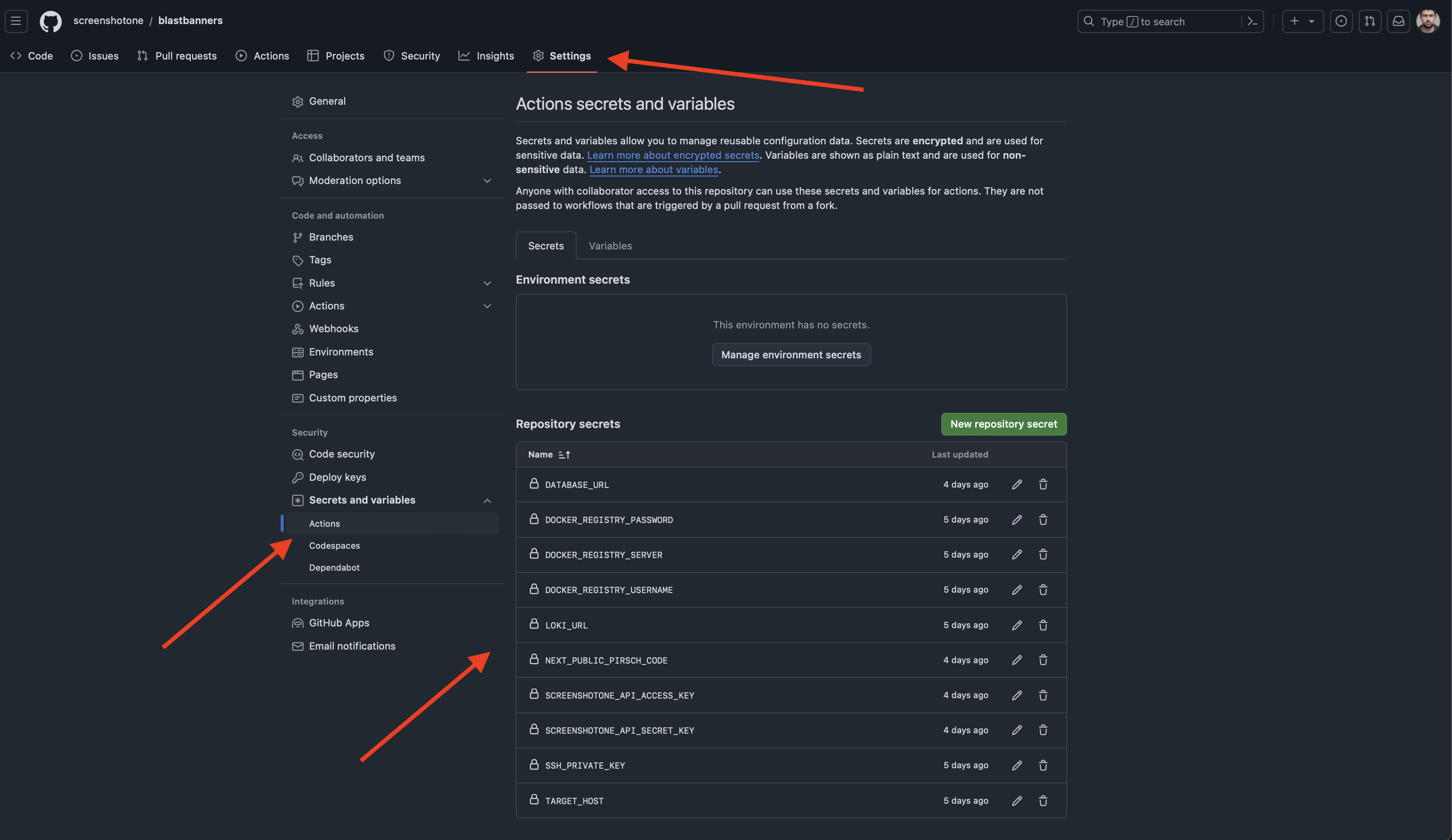Expand the Rules sidebar section
This screenshot has height=840, width=1452.
[x=487, y=284]
